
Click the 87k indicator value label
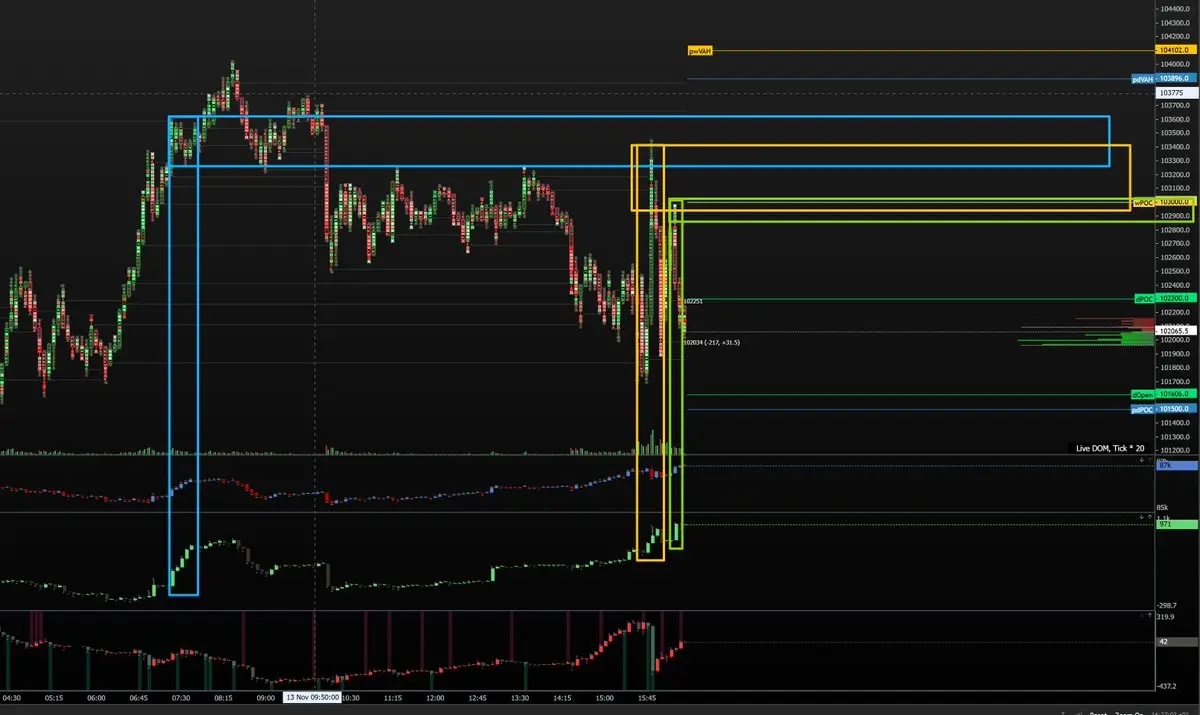click(x=1177, y=466)
